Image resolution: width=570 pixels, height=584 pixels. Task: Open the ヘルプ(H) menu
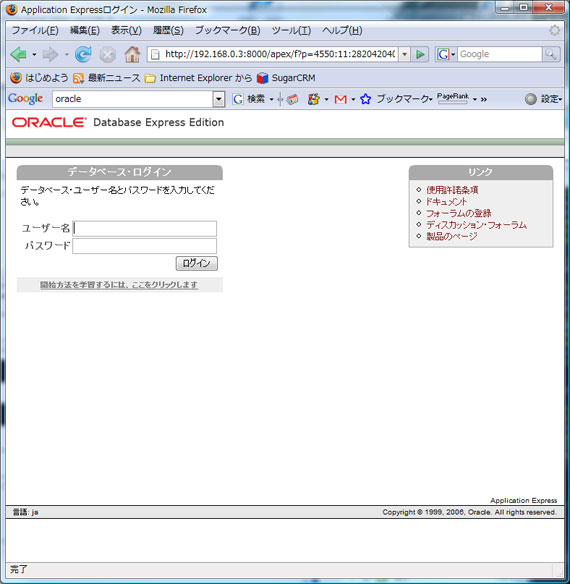click(x=342, y=31)
